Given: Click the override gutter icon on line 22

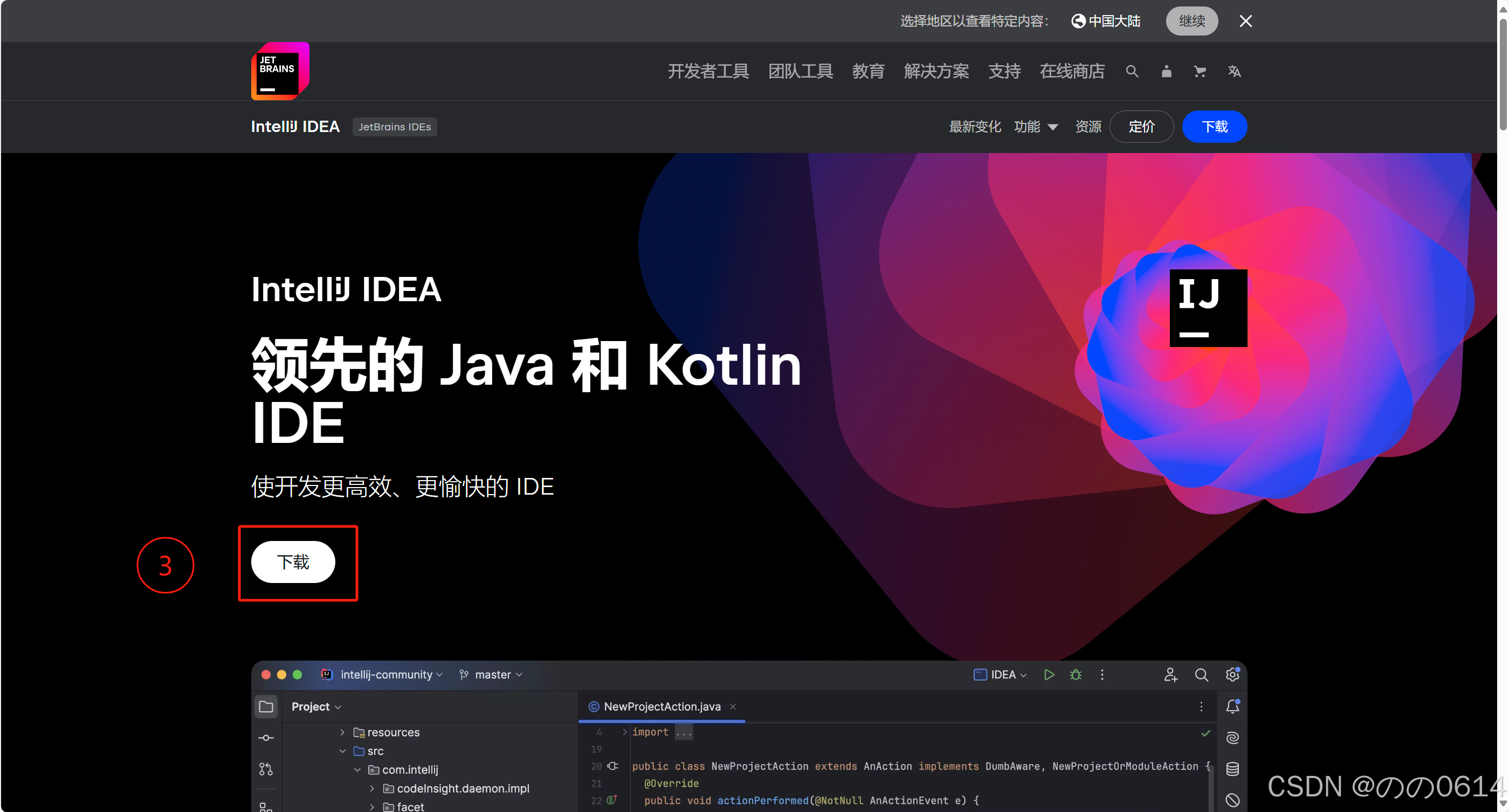Looking at the screenshot, I should click(611, 800).
